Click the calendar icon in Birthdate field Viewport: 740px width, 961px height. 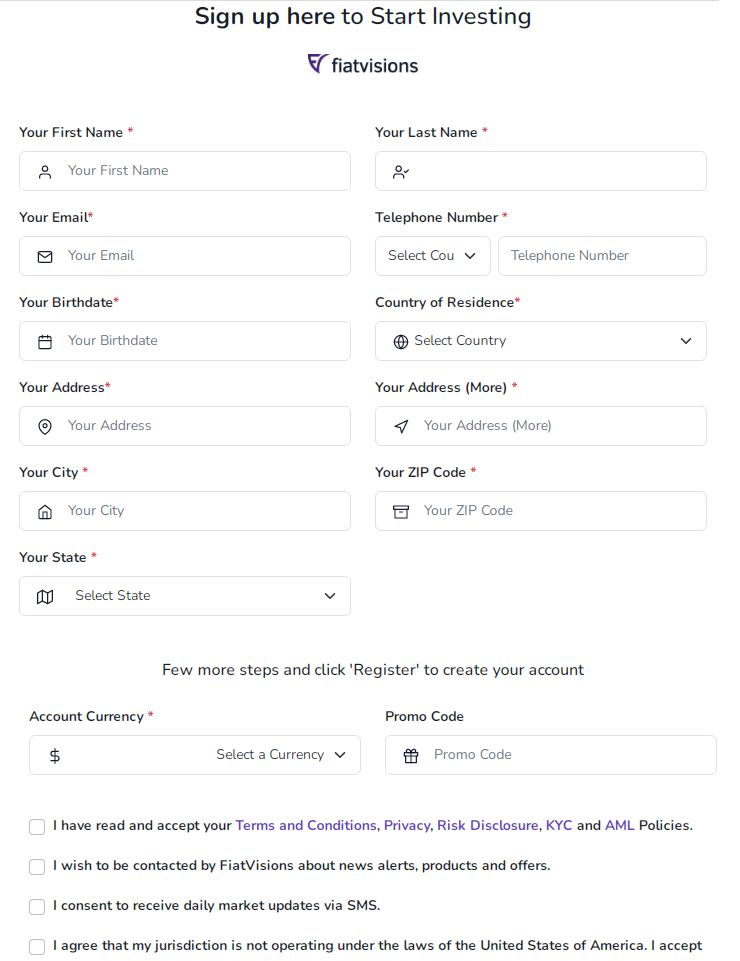coord(45,341)
